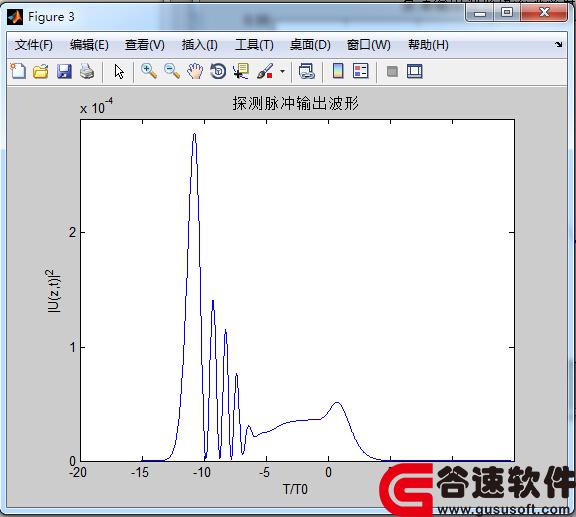This screenshot has width=576, height=517.
Task: Open file with the folder icon
Action: [41, 71]
